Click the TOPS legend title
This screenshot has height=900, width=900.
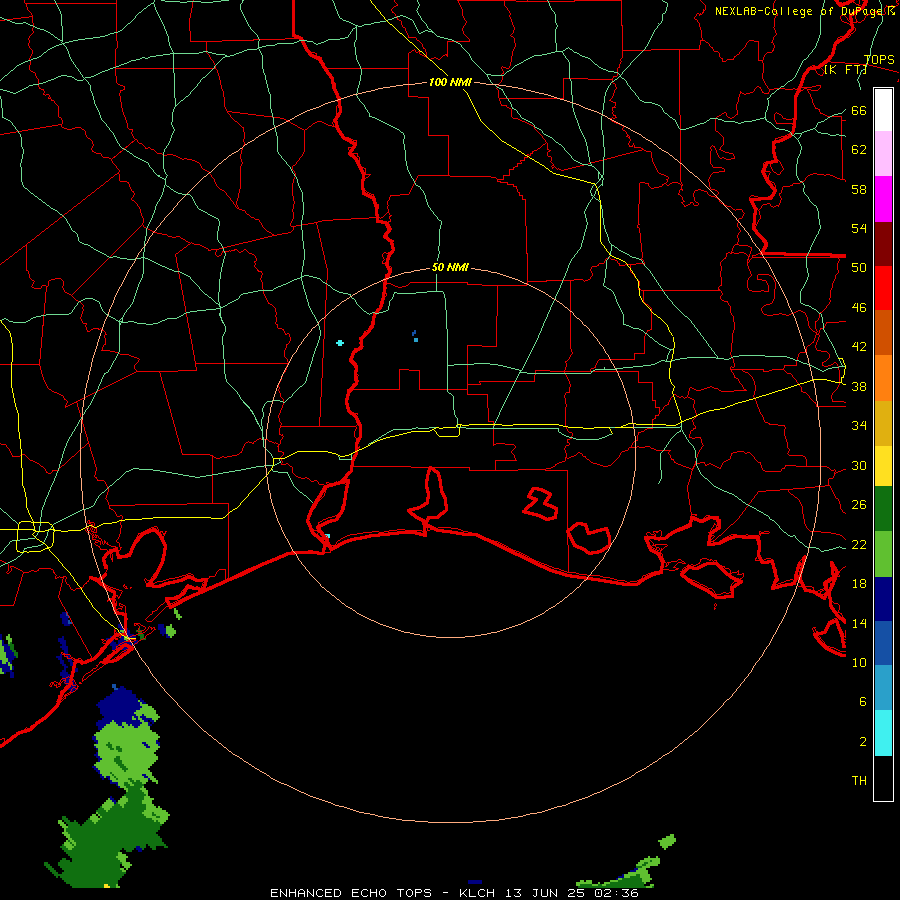[879, 59]
